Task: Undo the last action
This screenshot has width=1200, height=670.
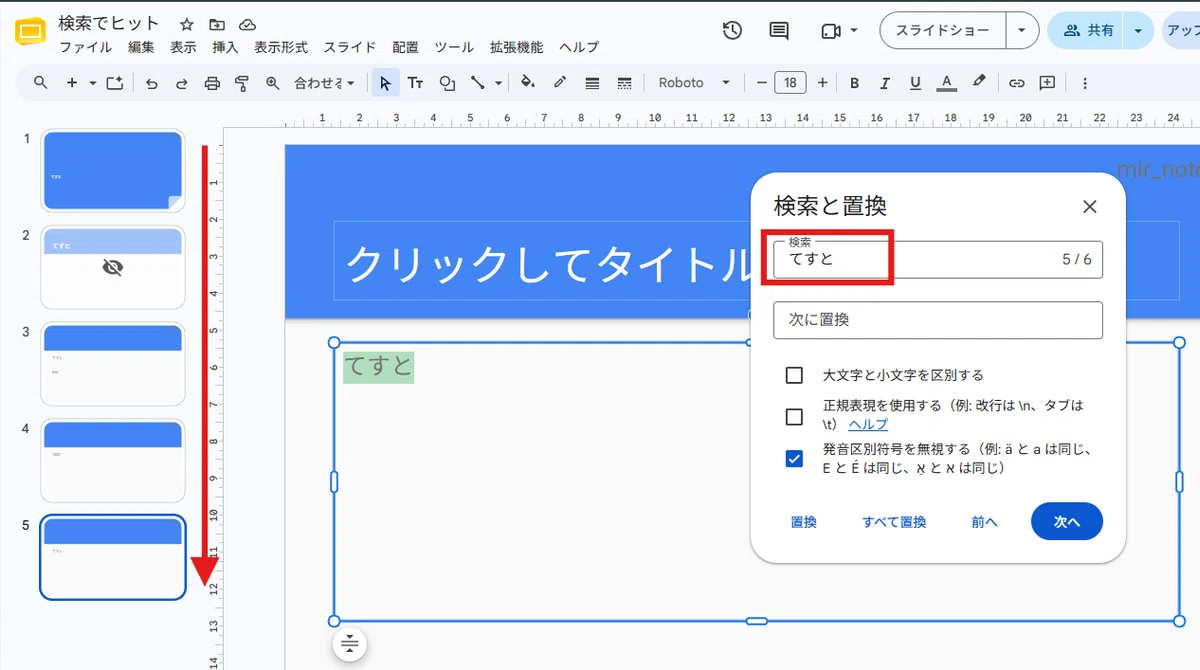Action: tap(152, 83)
